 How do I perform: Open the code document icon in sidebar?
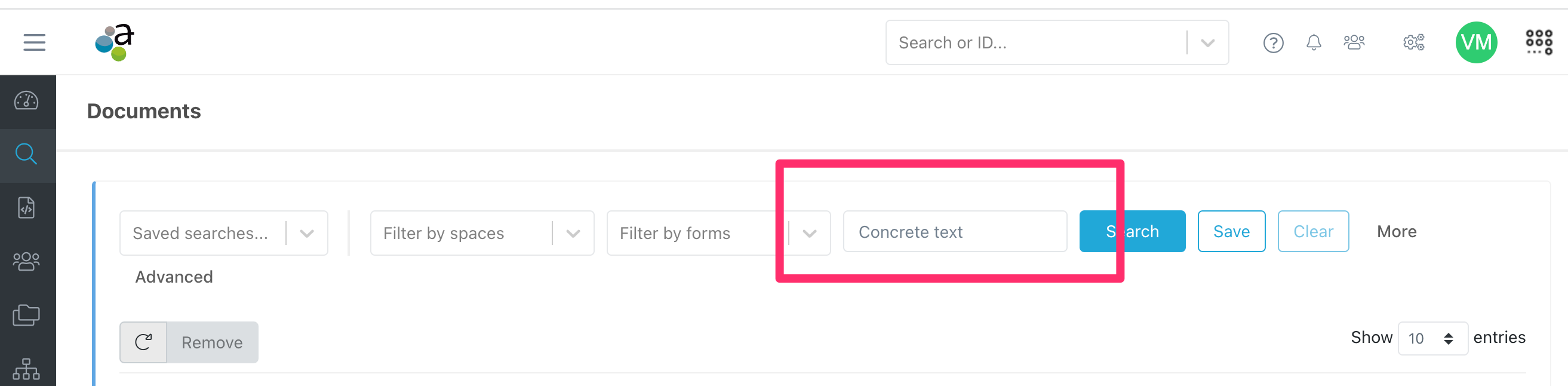27,207
